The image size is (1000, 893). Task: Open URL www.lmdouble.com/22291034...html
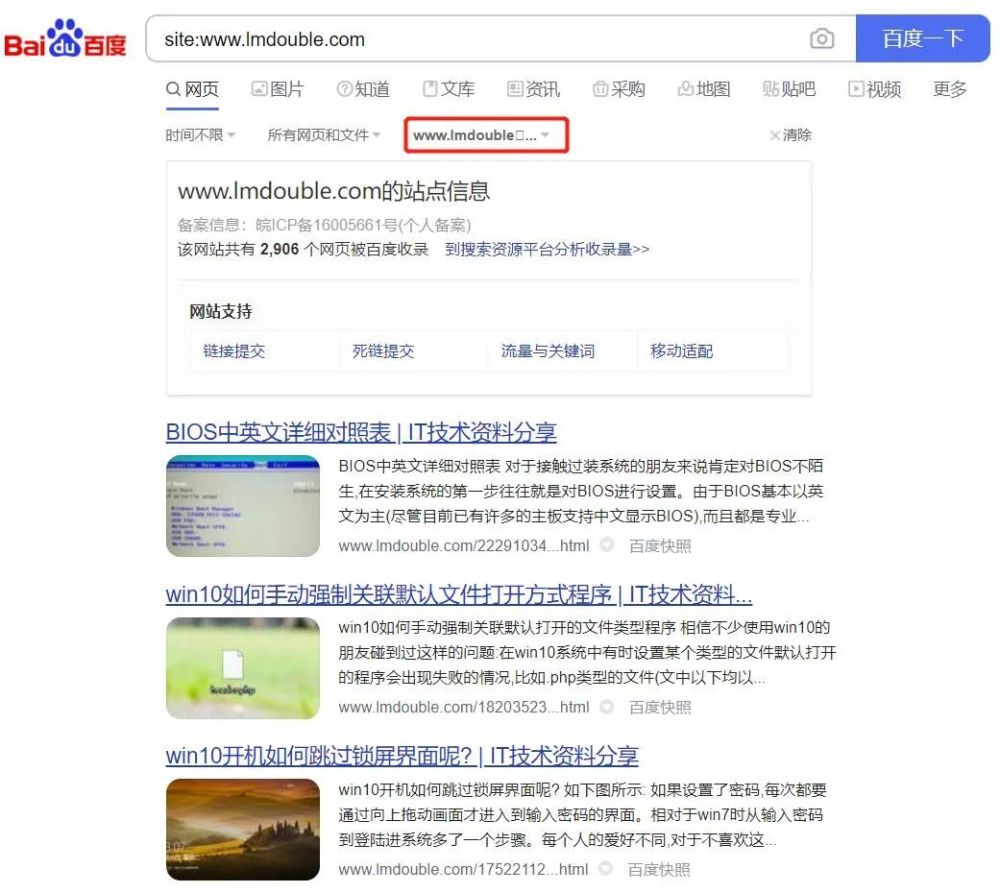point(464,546)
